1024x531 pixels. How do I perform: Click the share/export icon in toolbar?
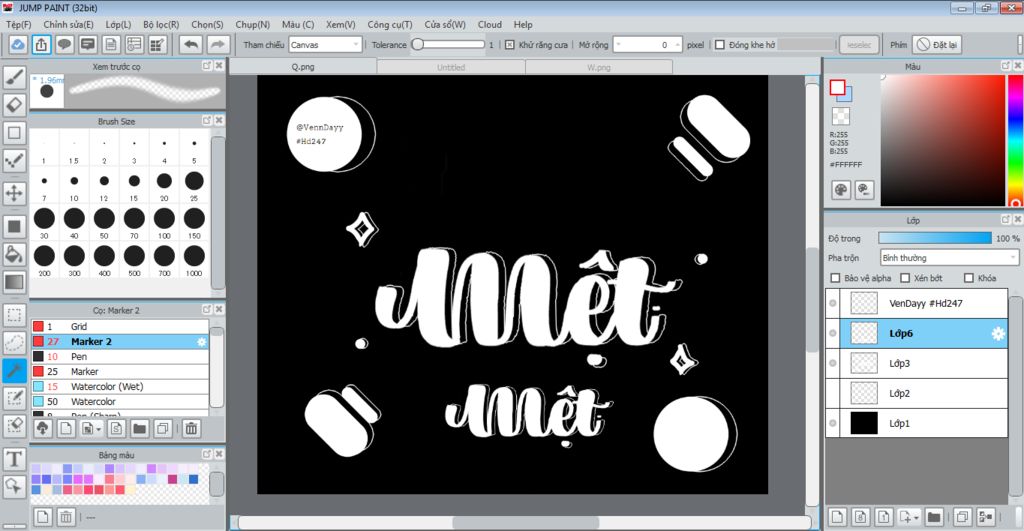point(41,44)
